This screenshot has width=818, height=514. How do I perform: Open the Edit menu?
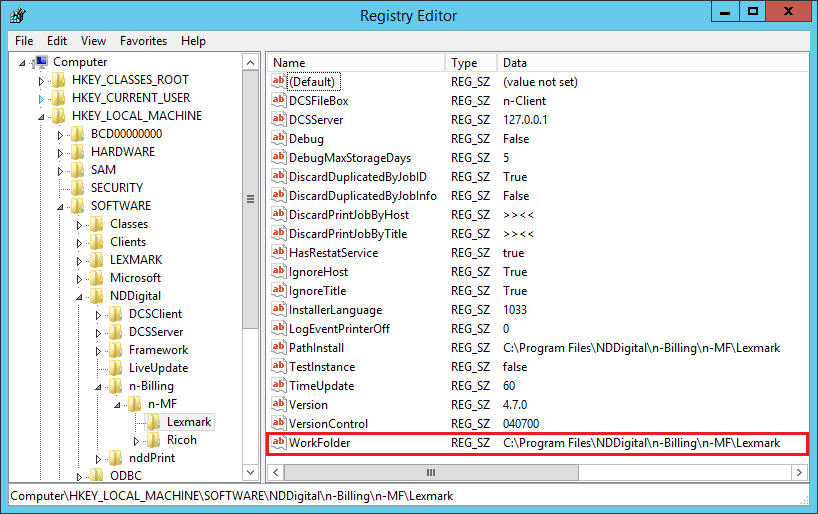tap(57, 41)
